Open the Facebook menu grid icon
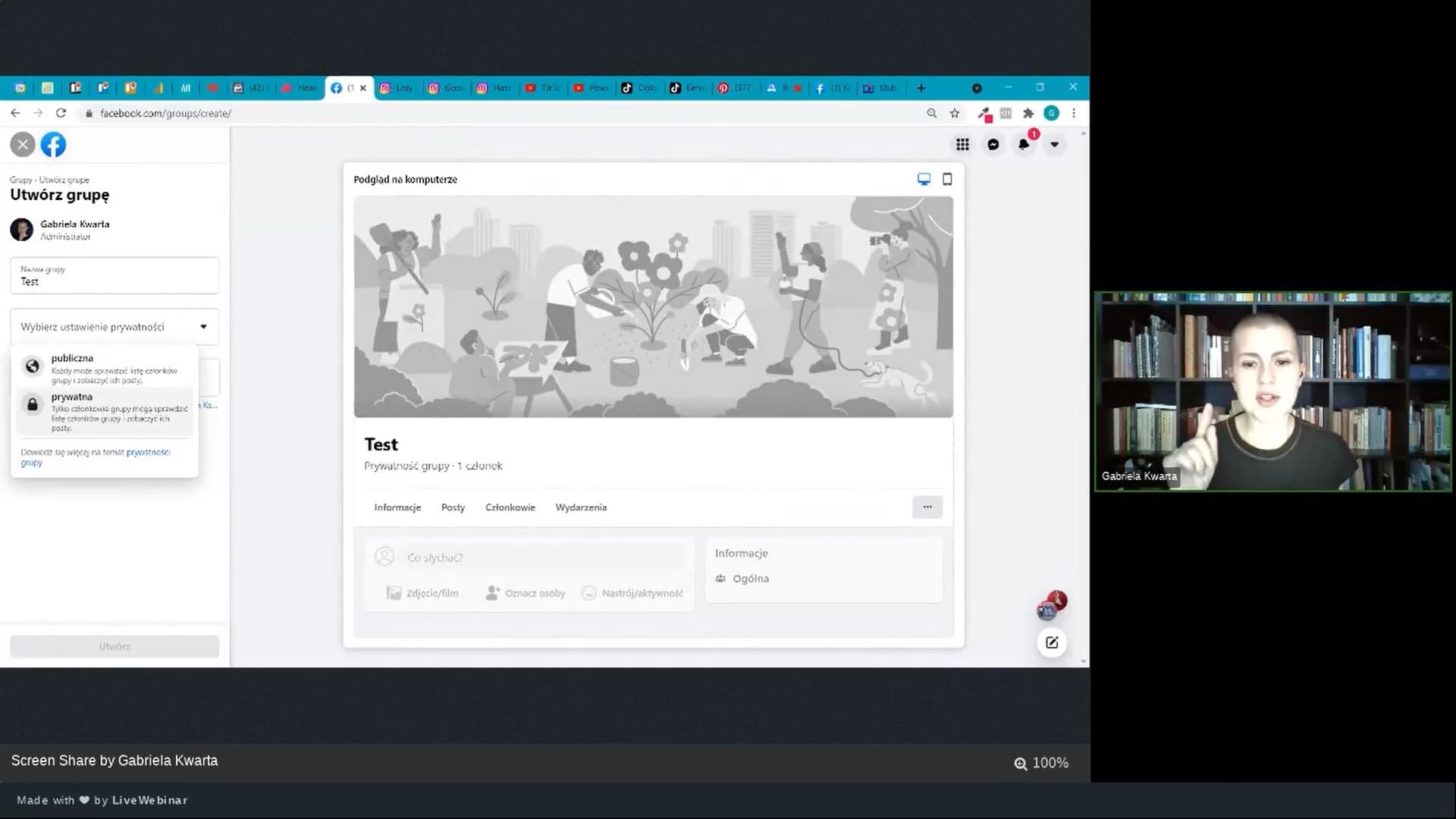This screenshot has height=819, width=1456. (x=962, y=144)
